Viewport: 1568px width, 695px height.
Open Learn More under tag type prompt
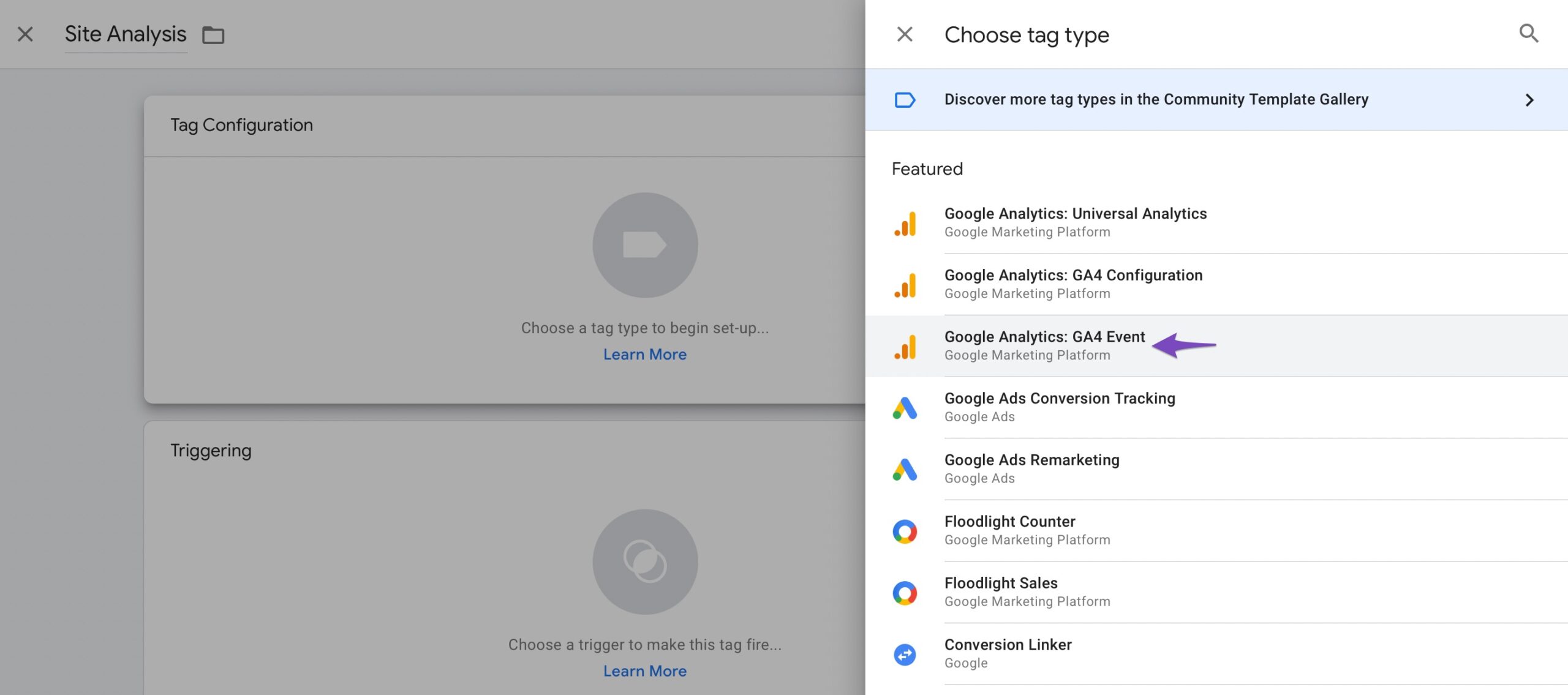pyautogui.click(x=645, y=355)
